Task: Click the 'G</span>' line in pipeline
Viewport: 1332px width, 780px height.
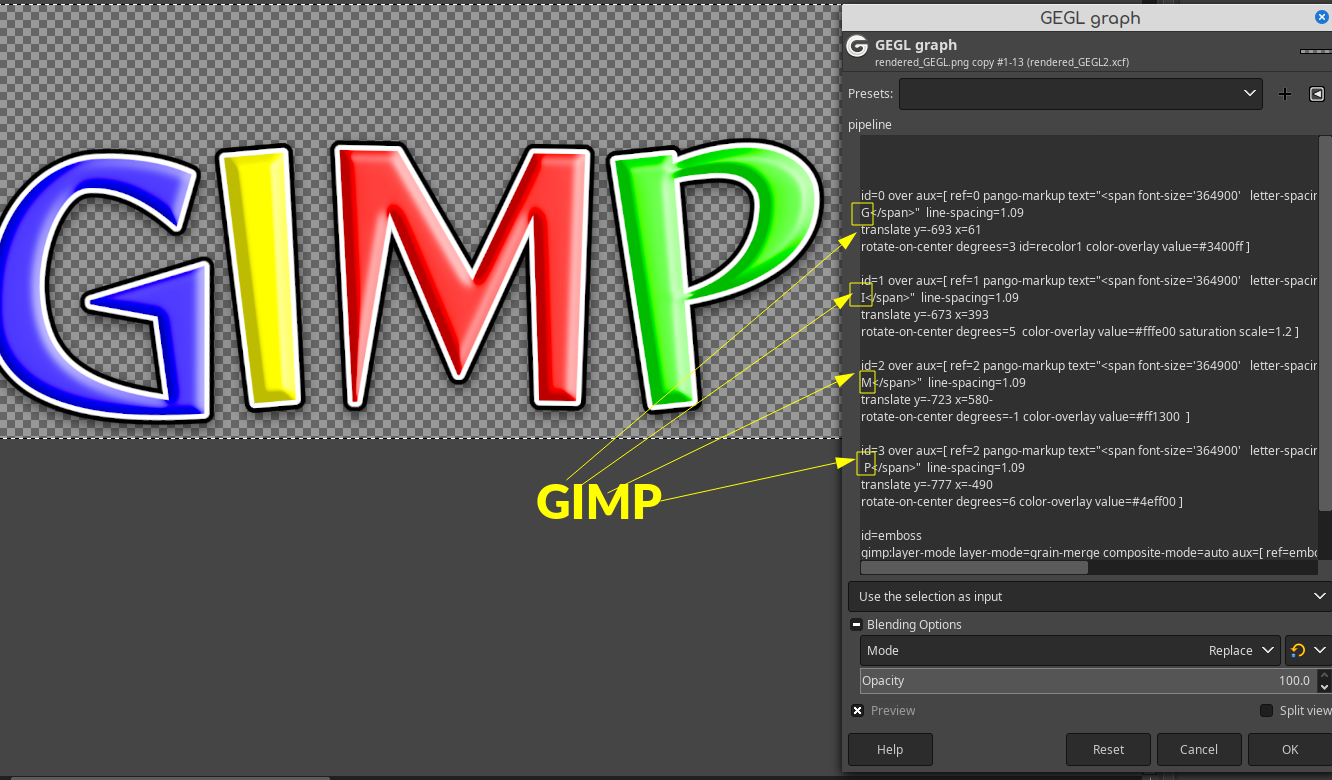Action: point(942,213)
